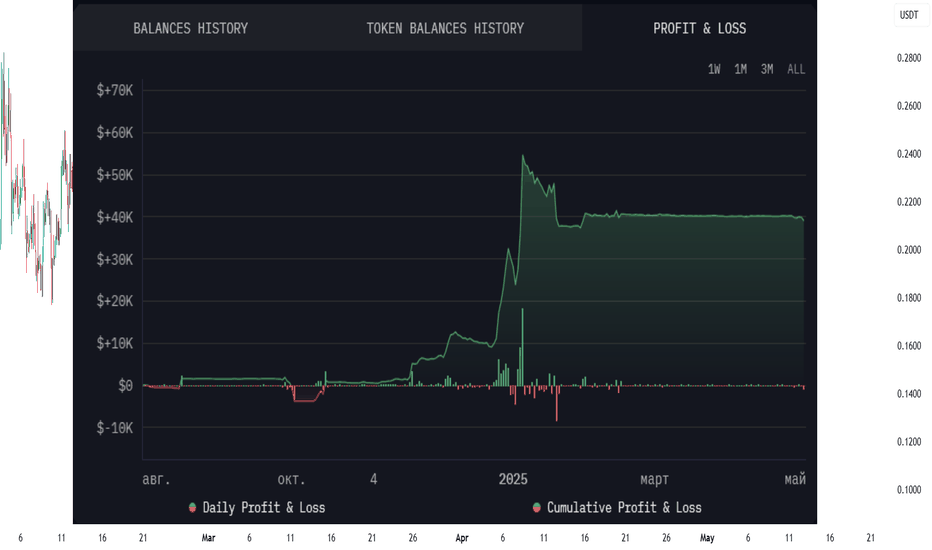Click the май date label
This screenshot has height=550, width=932.
[x=795, y=479]
